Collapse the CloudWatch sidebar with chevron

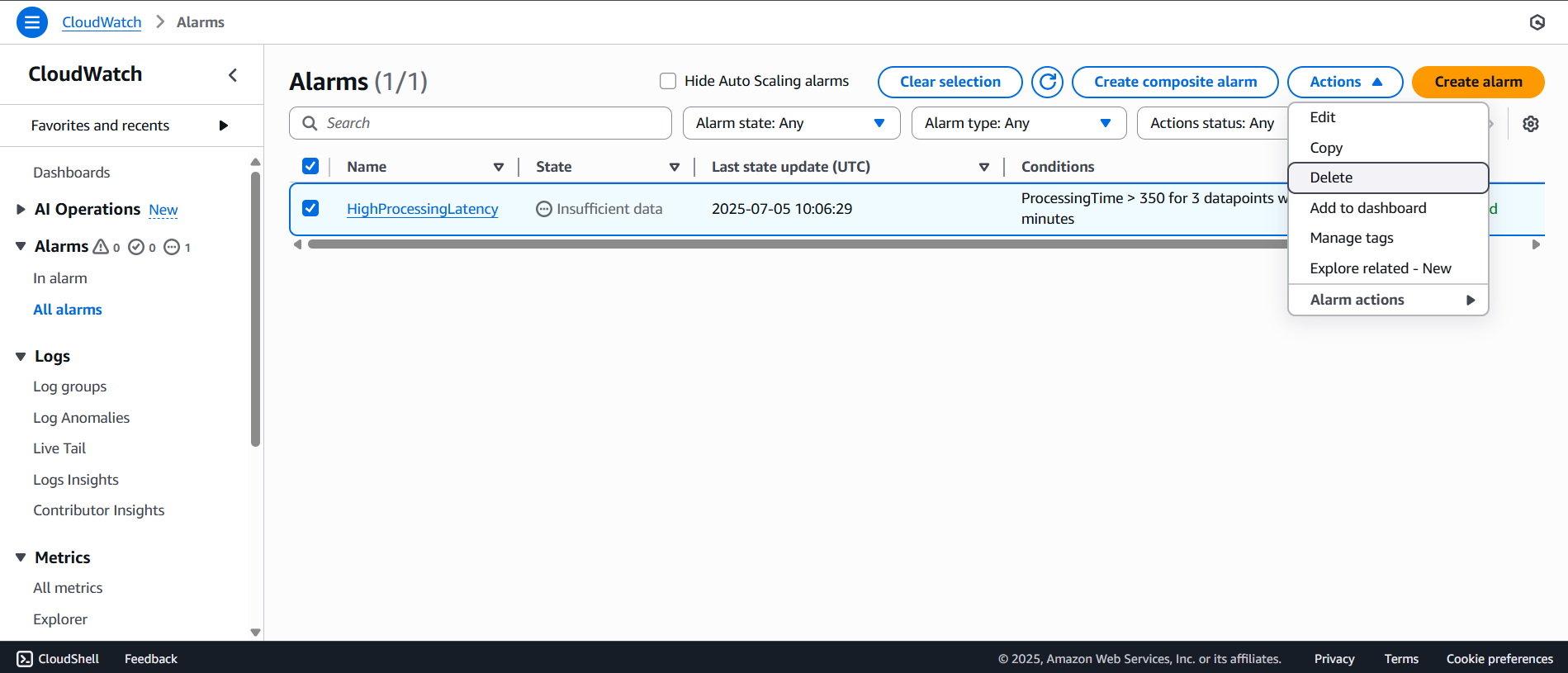(x=233, y=75)
